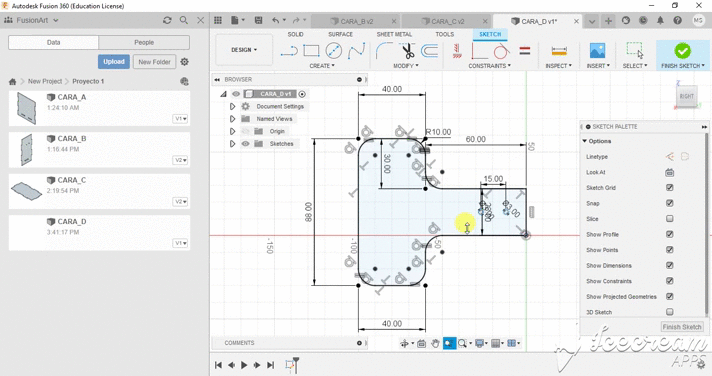
Task: Go to the home folder icon
Action: (12, 81)
